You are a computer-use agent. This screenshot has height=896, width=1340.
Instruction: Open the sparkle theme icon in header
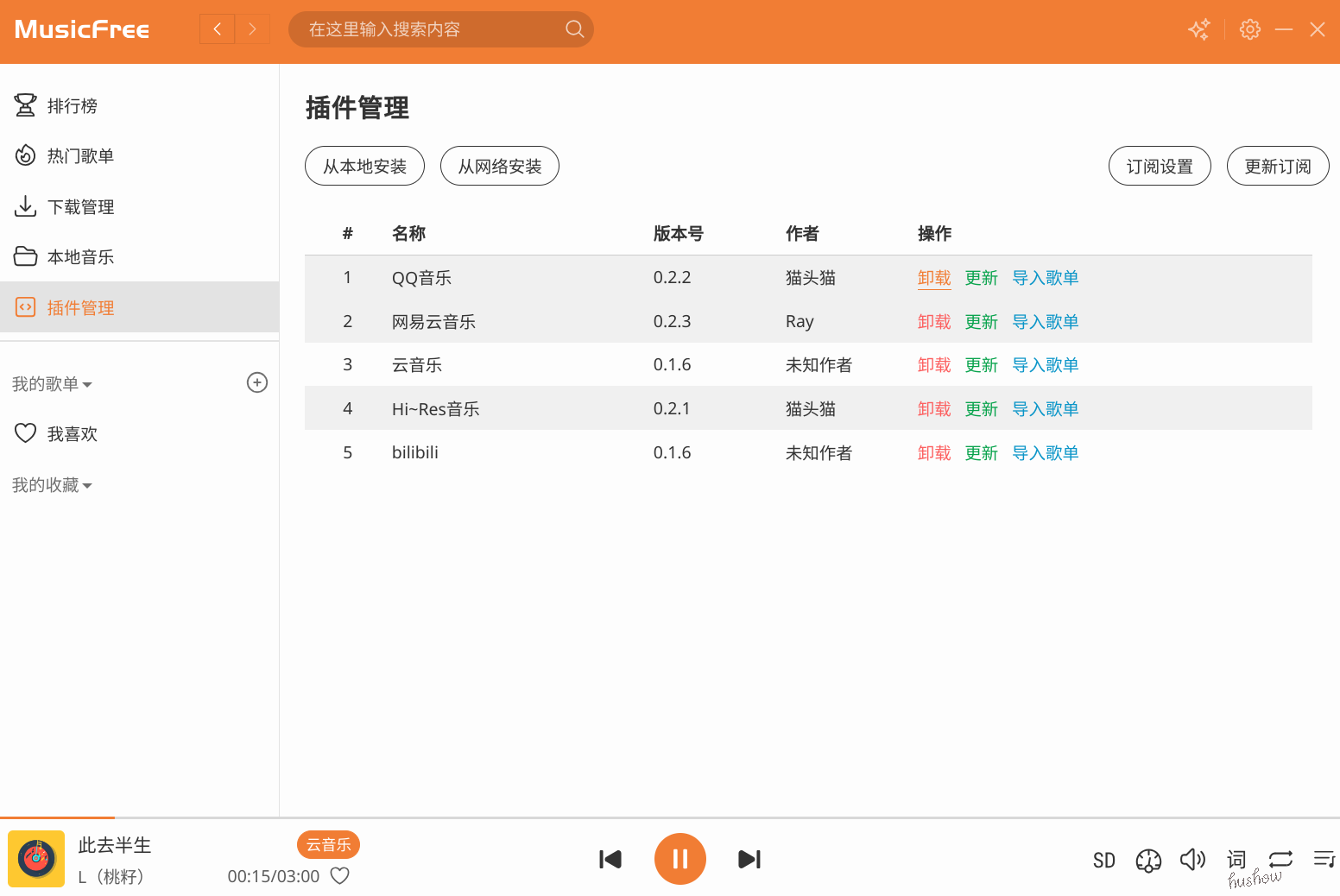pyautogui.click(x=1199, y=29)
